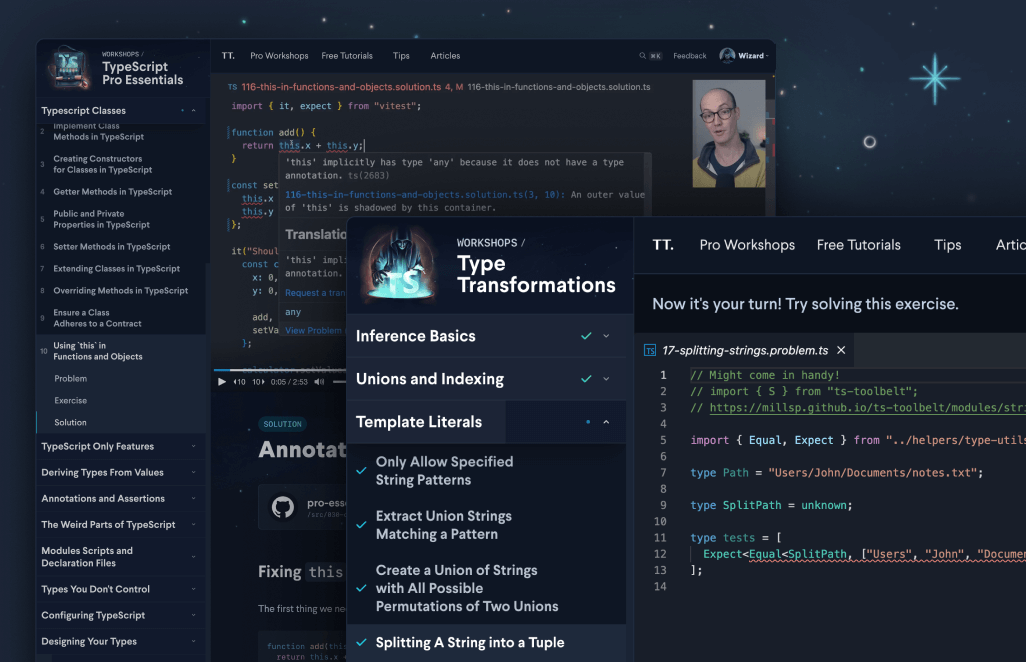Click the TypeScript Pro Essentials workshop logo

(69, 67)
